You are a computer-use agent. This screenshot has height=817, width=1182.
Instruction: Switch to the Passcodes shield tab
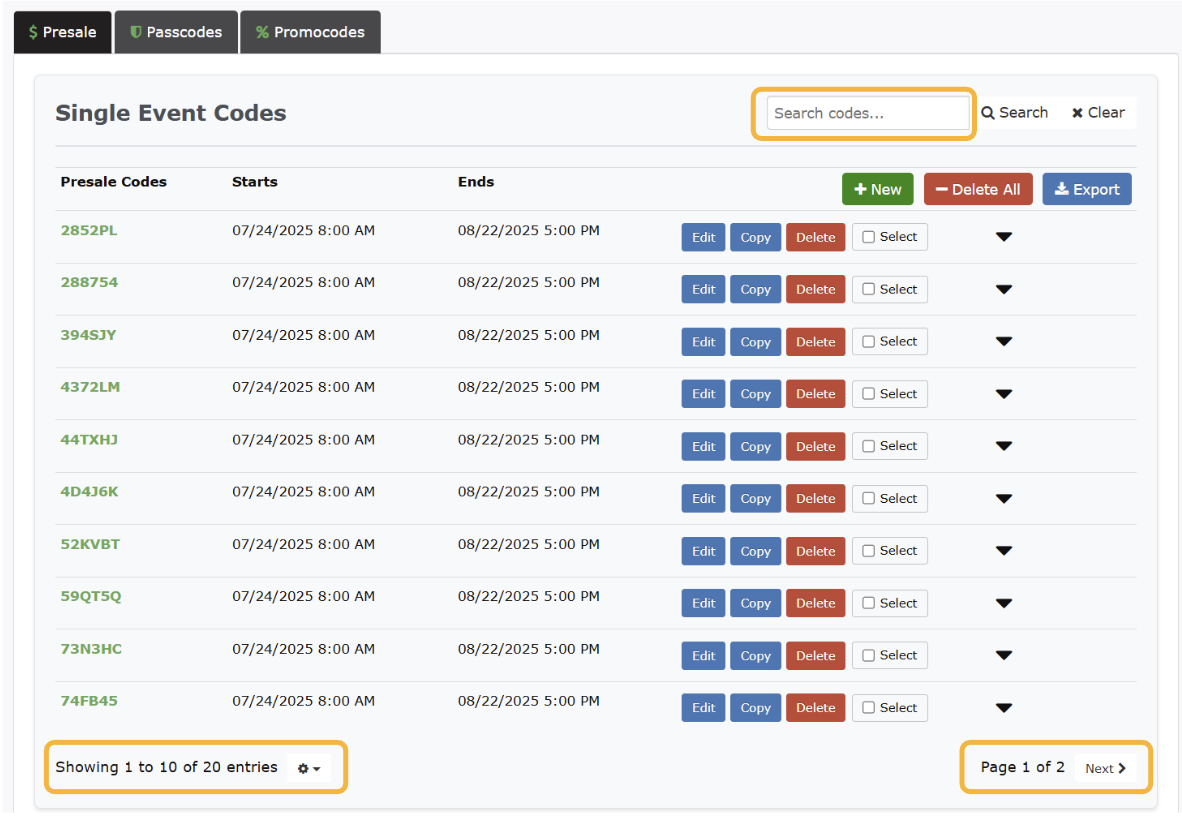(176, 32)
